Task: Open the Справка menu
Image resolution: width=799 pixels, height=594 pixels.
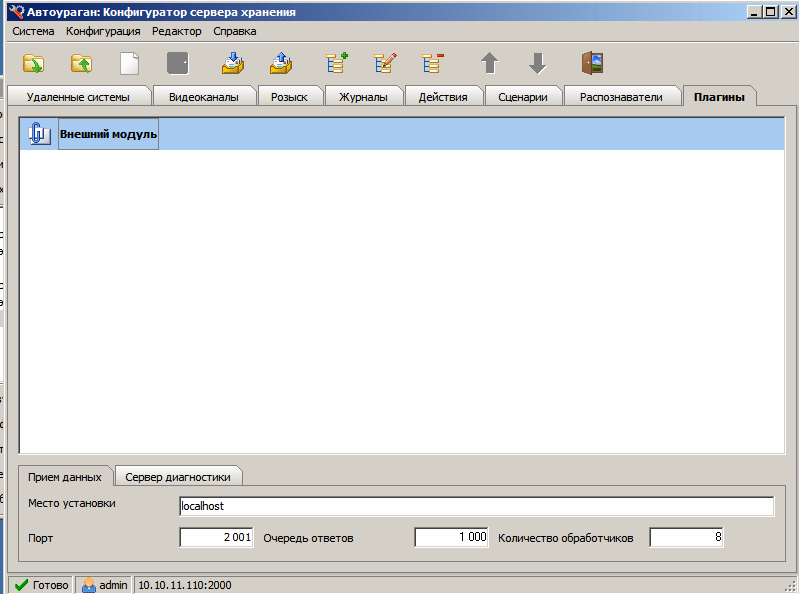Action: pos(234,31)
